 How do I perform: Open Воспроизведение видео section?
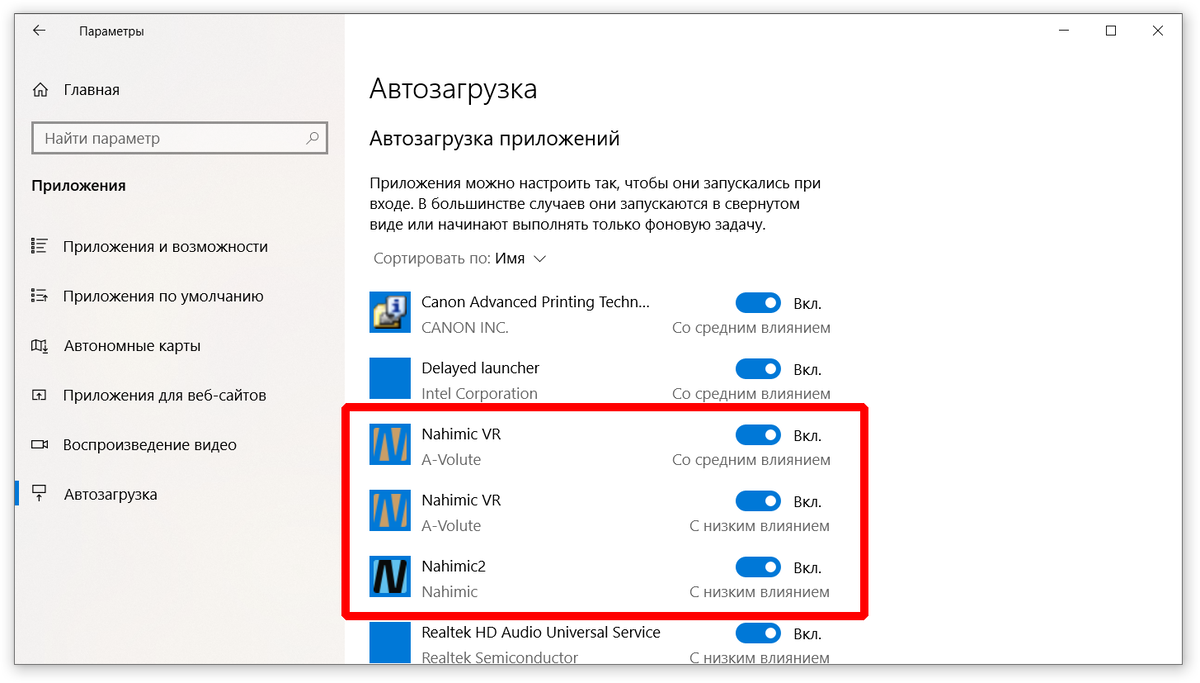(x=150, y=445)
